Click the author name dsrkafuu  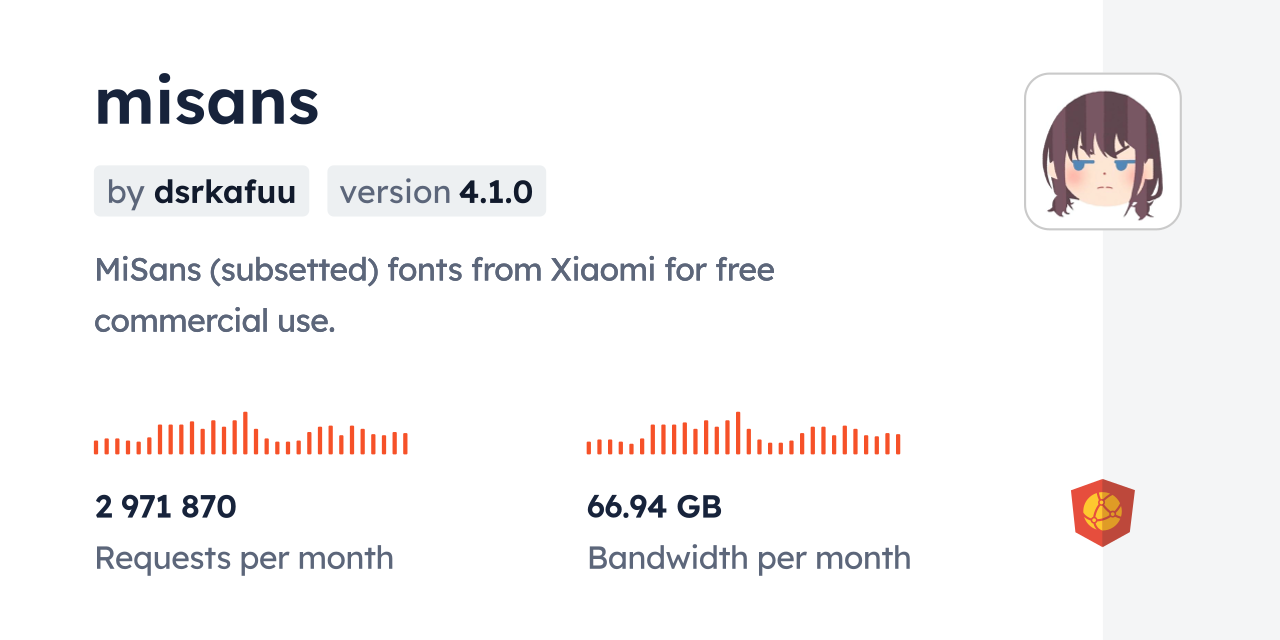[x=225, y=191]
